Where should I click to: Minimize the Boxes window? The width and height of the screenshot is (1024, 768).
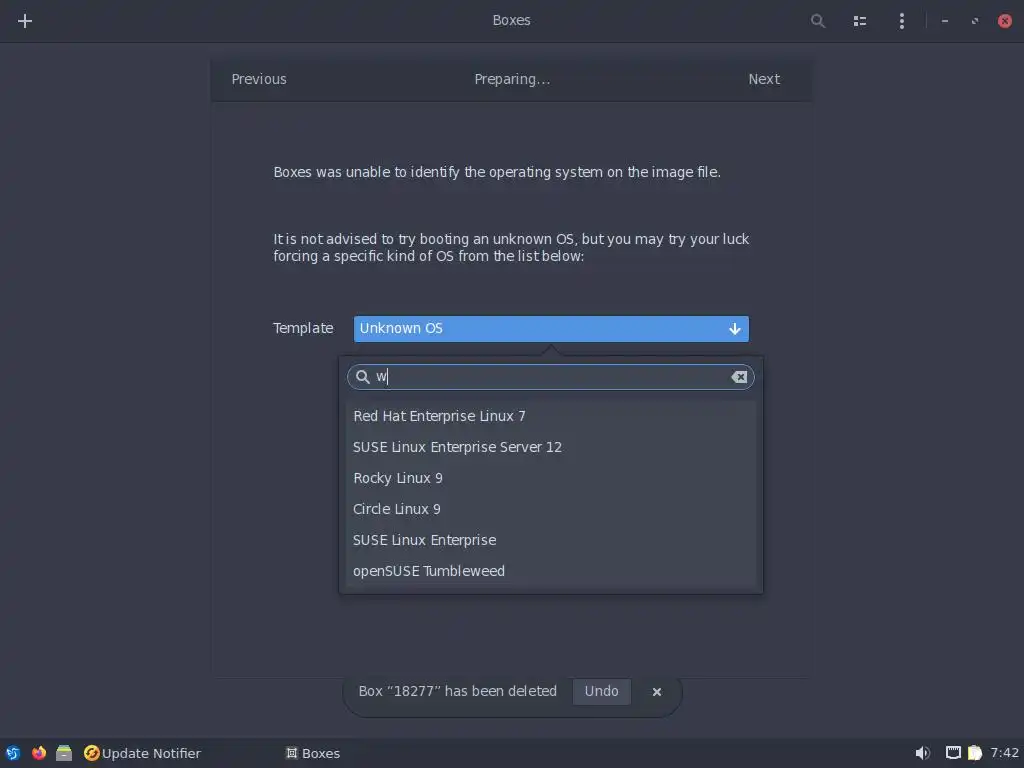pyautogui.click(x=944, y=21)
